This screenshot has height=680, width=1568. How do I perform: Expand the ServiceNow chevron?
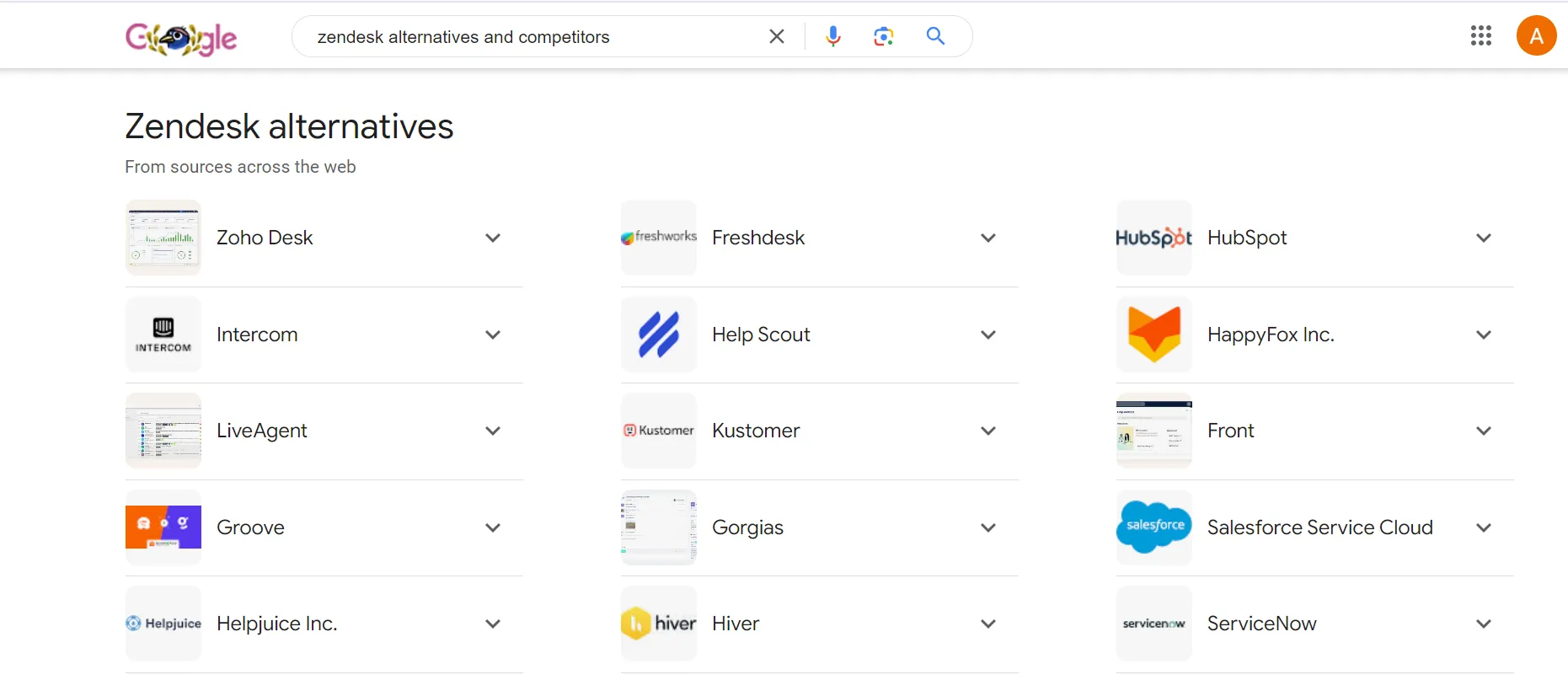pyautogui.click(x=1484, y=624)
